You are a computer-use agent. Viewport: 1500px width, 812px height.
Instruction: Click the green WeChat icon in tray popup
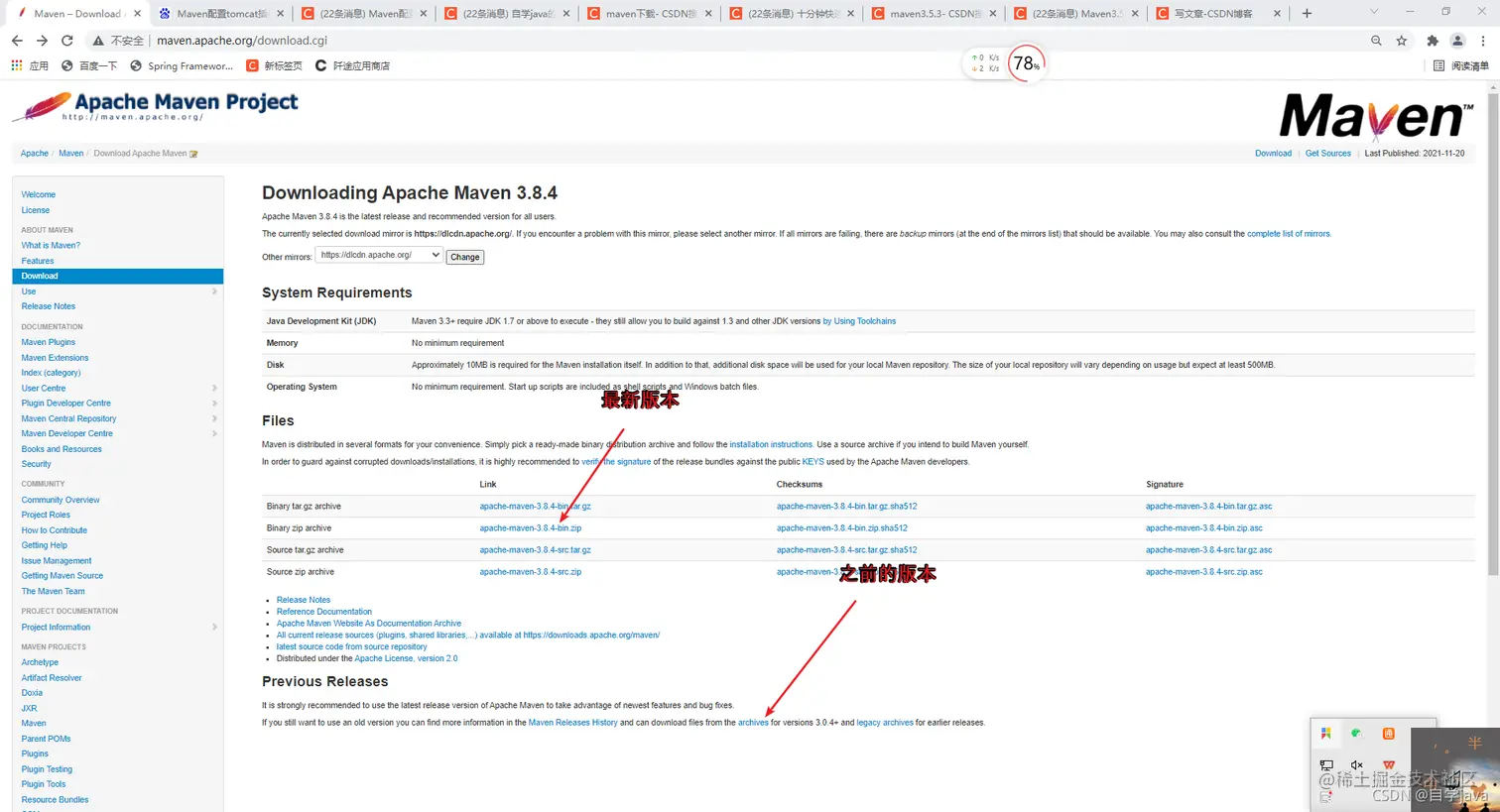pos(1356,733)
